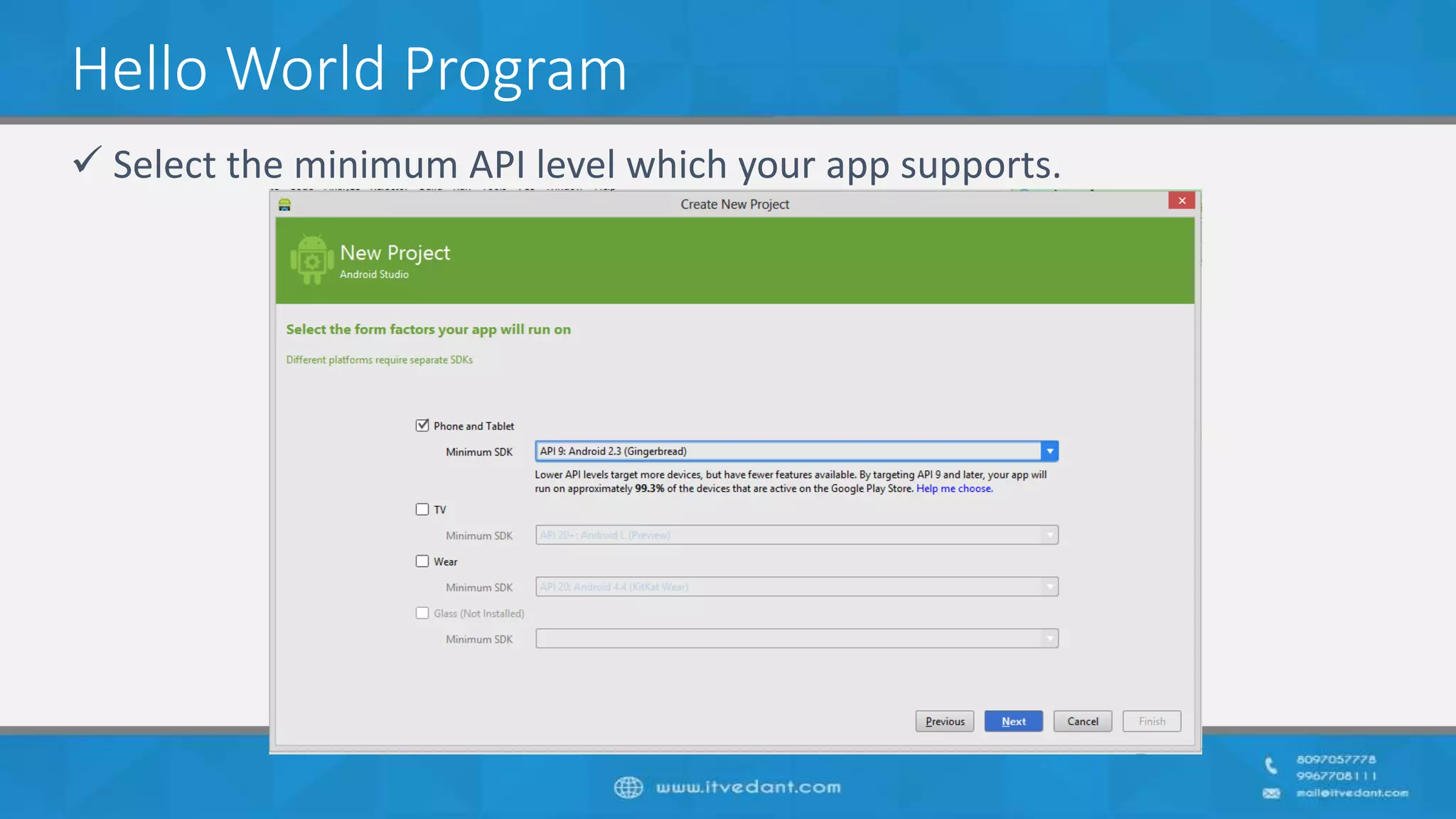Image resolution: width=1456 pixels, height=819 pixels.
Task: Click the TV label text
Action: (x=439, y=510)
